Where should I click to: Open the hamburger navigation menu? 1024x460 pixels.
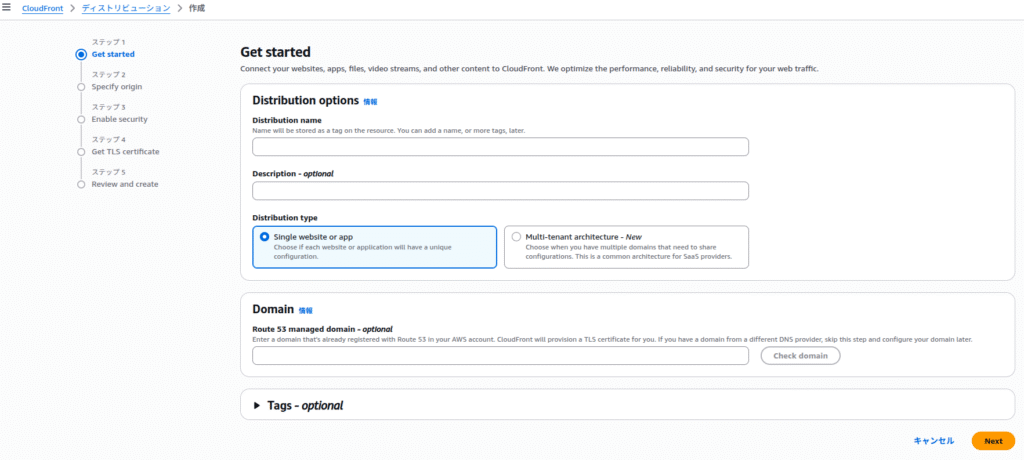pyautogui.click(x=6, y=8)
